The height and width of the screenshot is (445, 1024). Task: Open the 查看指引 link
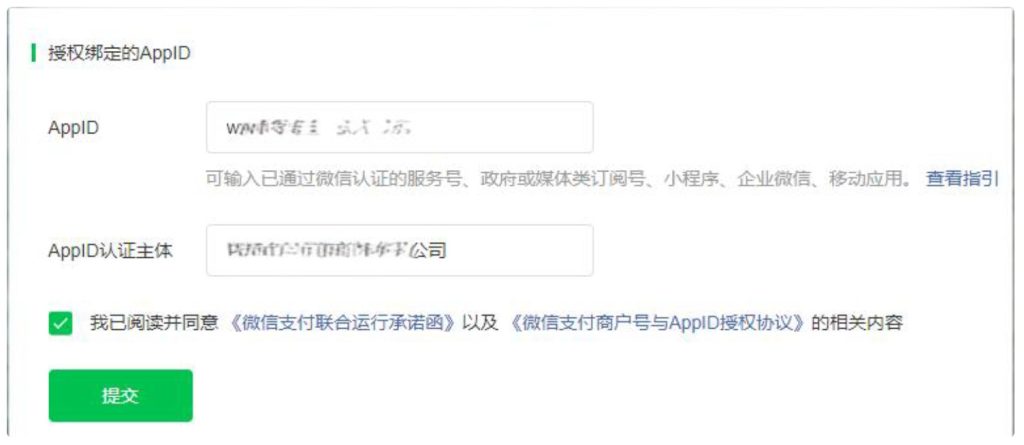[x=962, y=179]
